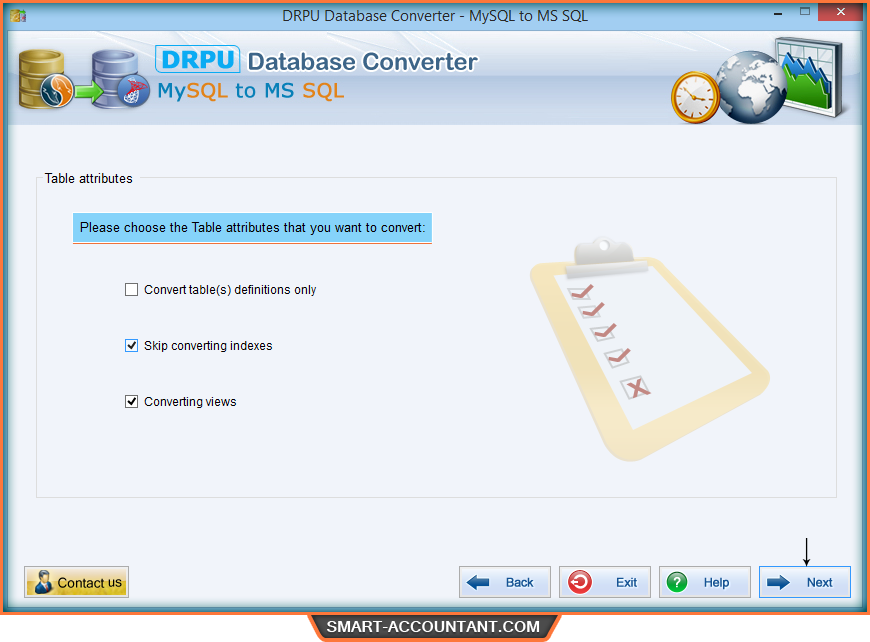
Task: Click 'Please choose the Table attributes' heading
Action: [x=252, y=228]
